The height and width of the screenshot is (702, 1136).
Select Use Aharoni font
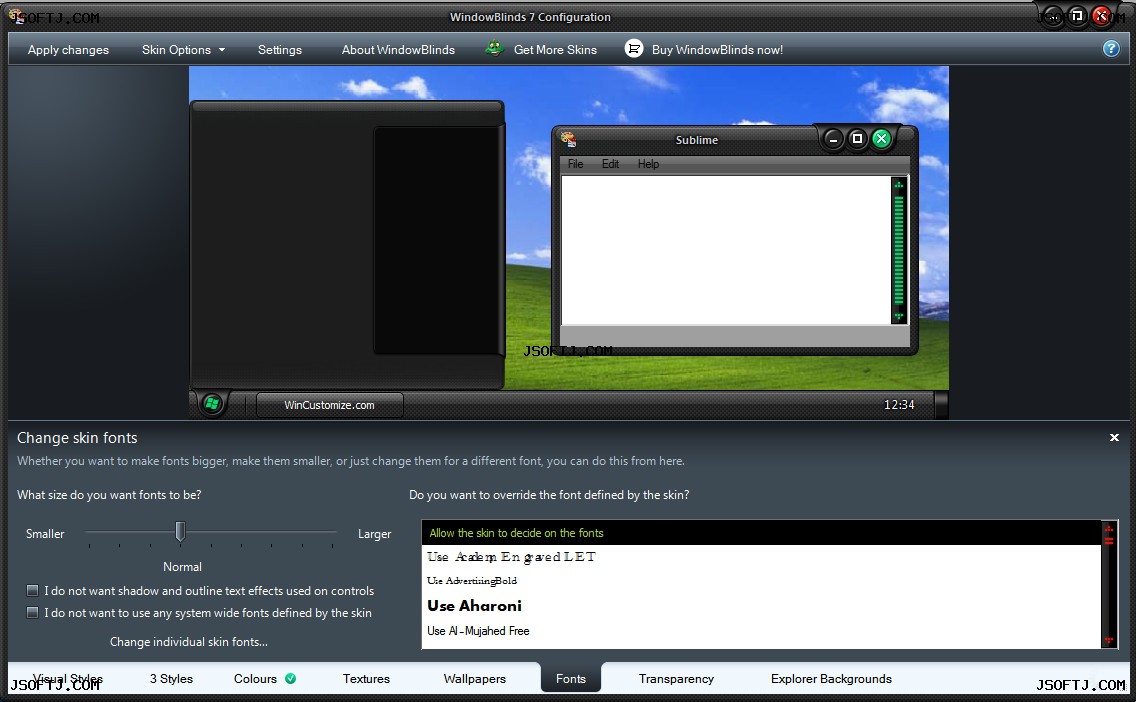(761, 606)
